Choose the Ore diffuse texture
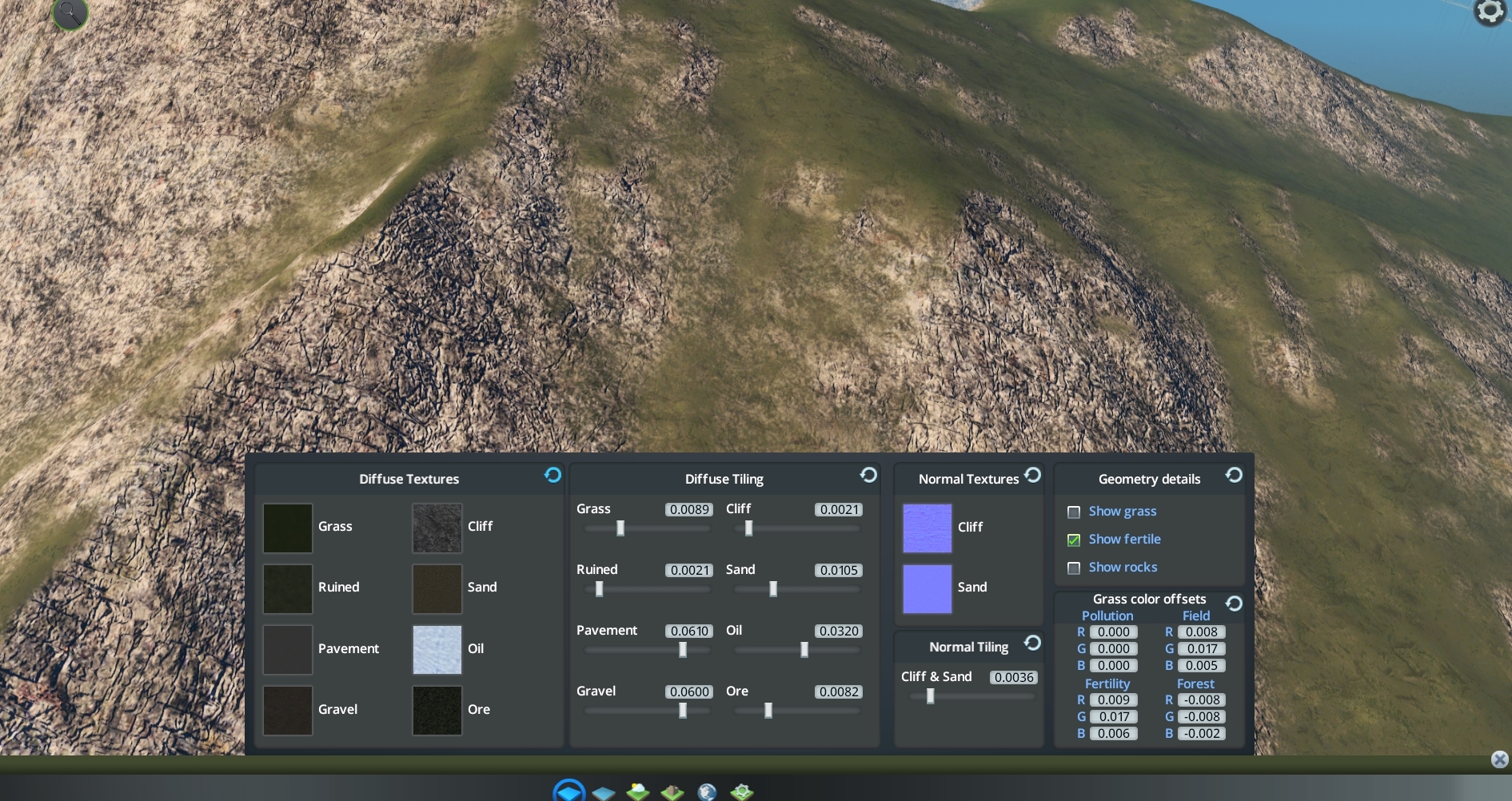This screenshot has width=1512, height=801. point(437,710)
